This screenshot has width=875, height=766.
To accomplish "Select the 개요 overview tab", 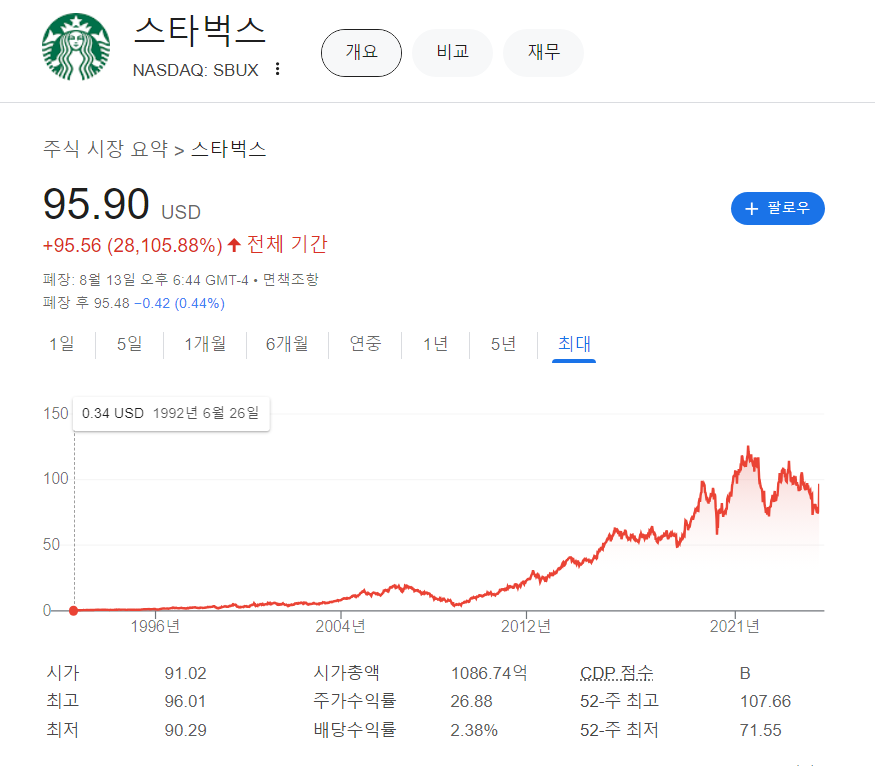I will pyautogui.click(x=361, y=52).
